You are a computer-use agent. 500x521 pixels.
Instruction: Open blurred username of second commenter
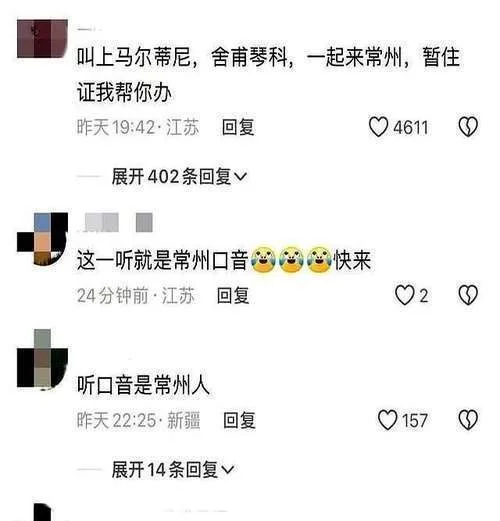point(115,222)
